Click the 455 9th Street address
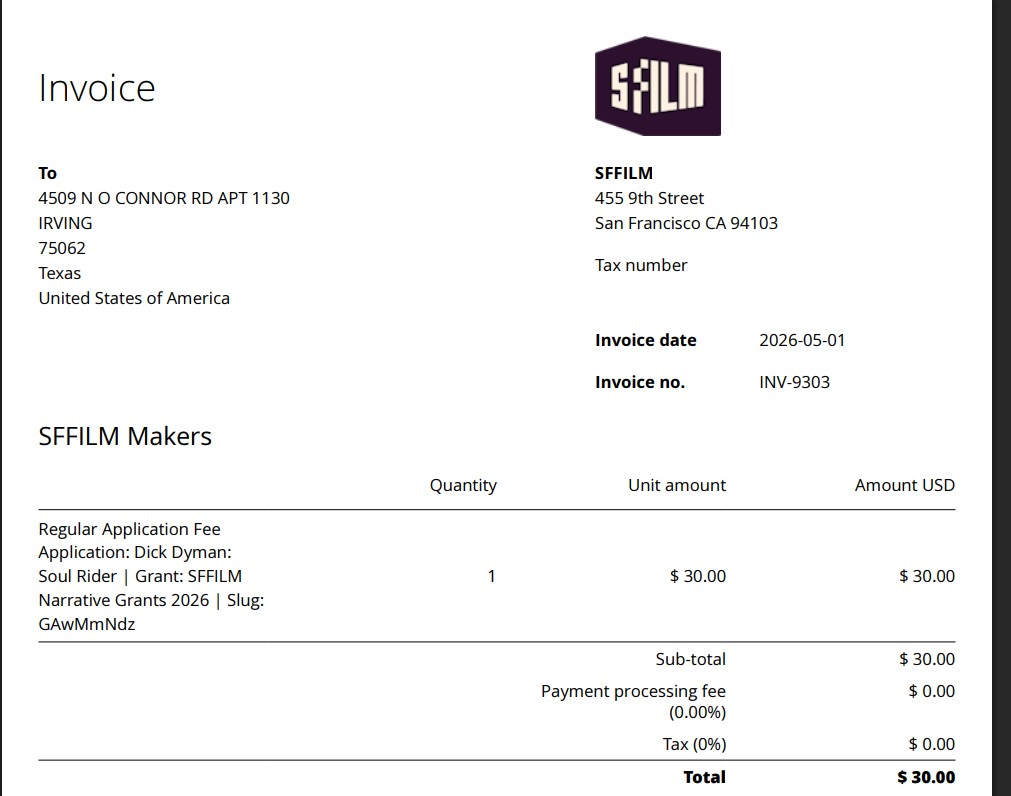 point(649,199)
